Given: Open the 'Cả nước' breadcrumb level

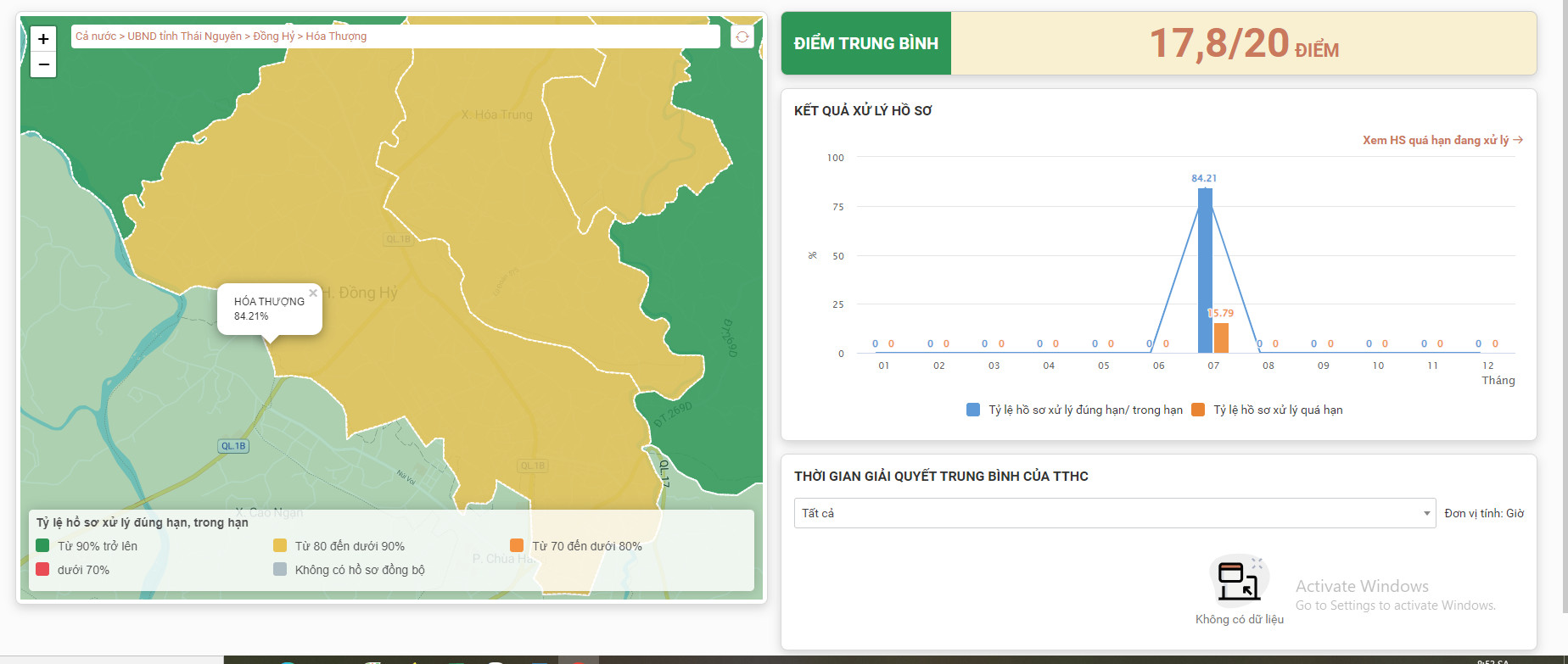Looking at the screenshot, I should [96, 36].
